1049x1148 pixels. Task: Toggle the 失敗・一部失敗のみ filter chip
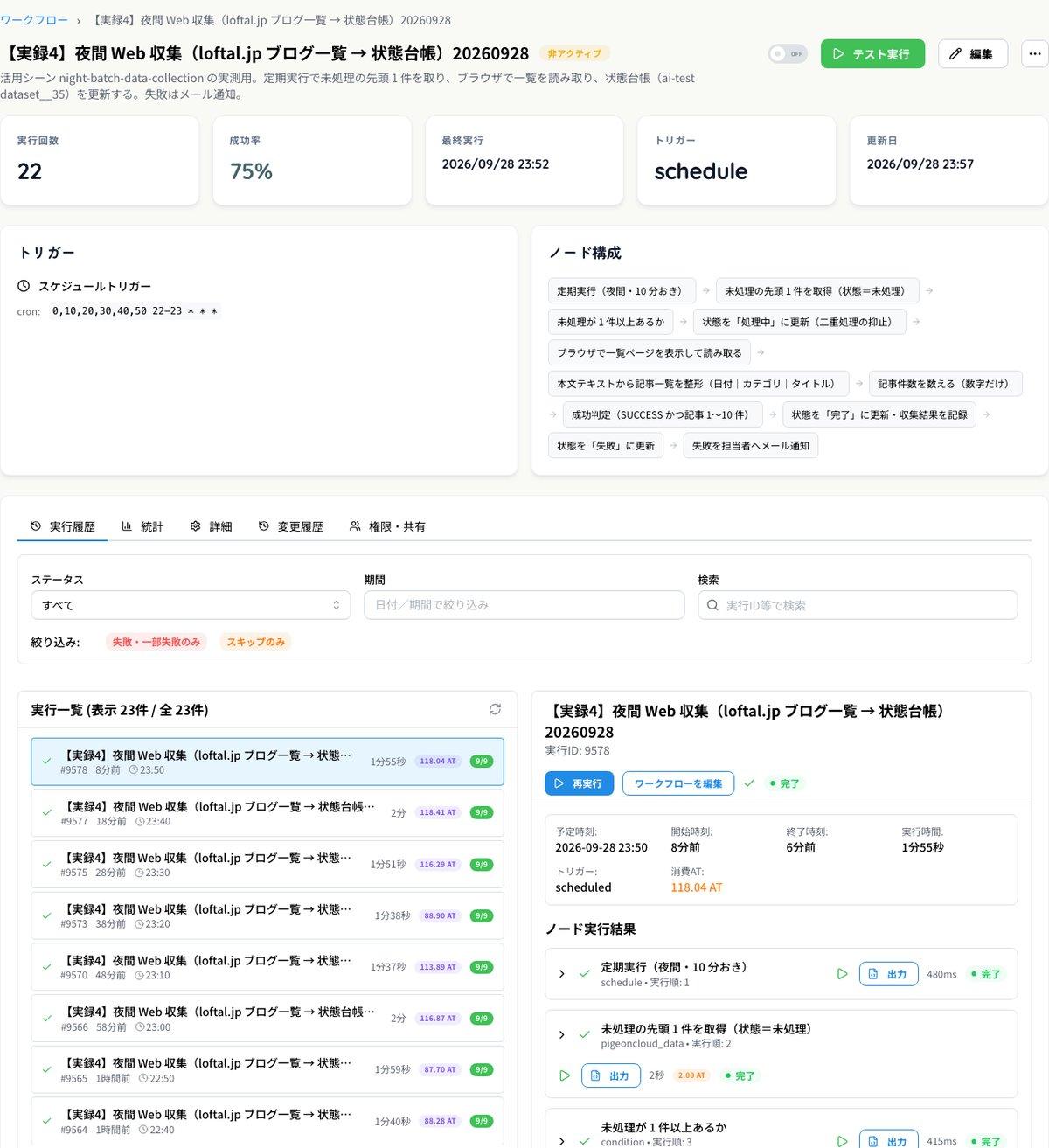(x=156, y=642)
